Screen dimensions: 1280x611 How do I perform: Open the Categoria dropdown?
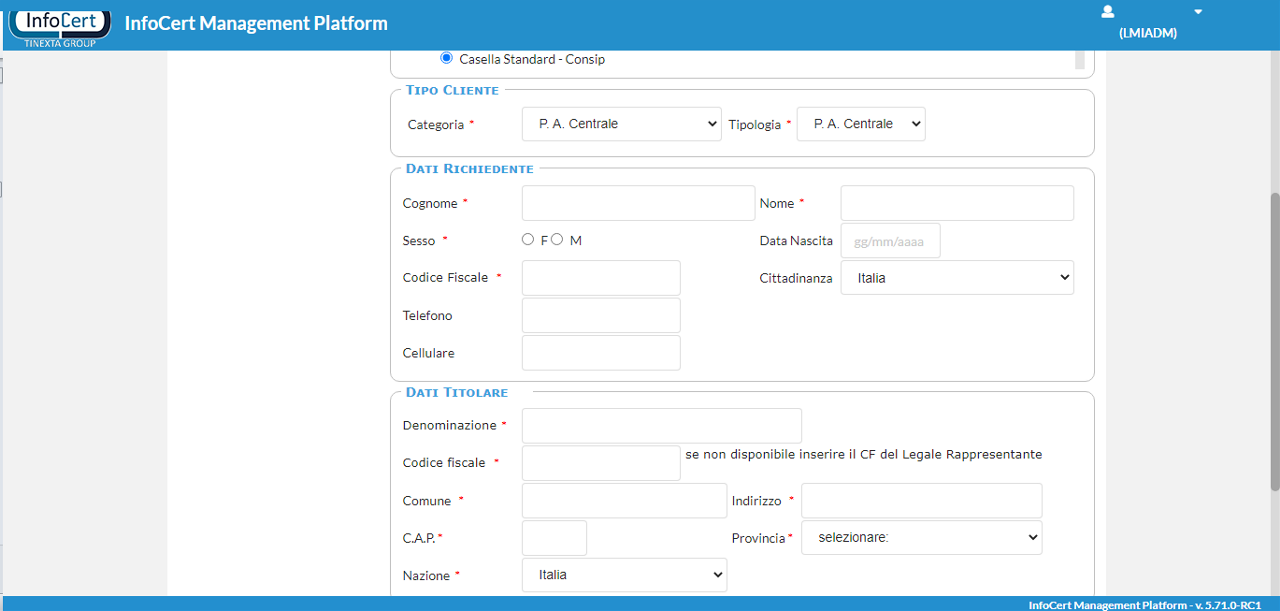(621, 124)
